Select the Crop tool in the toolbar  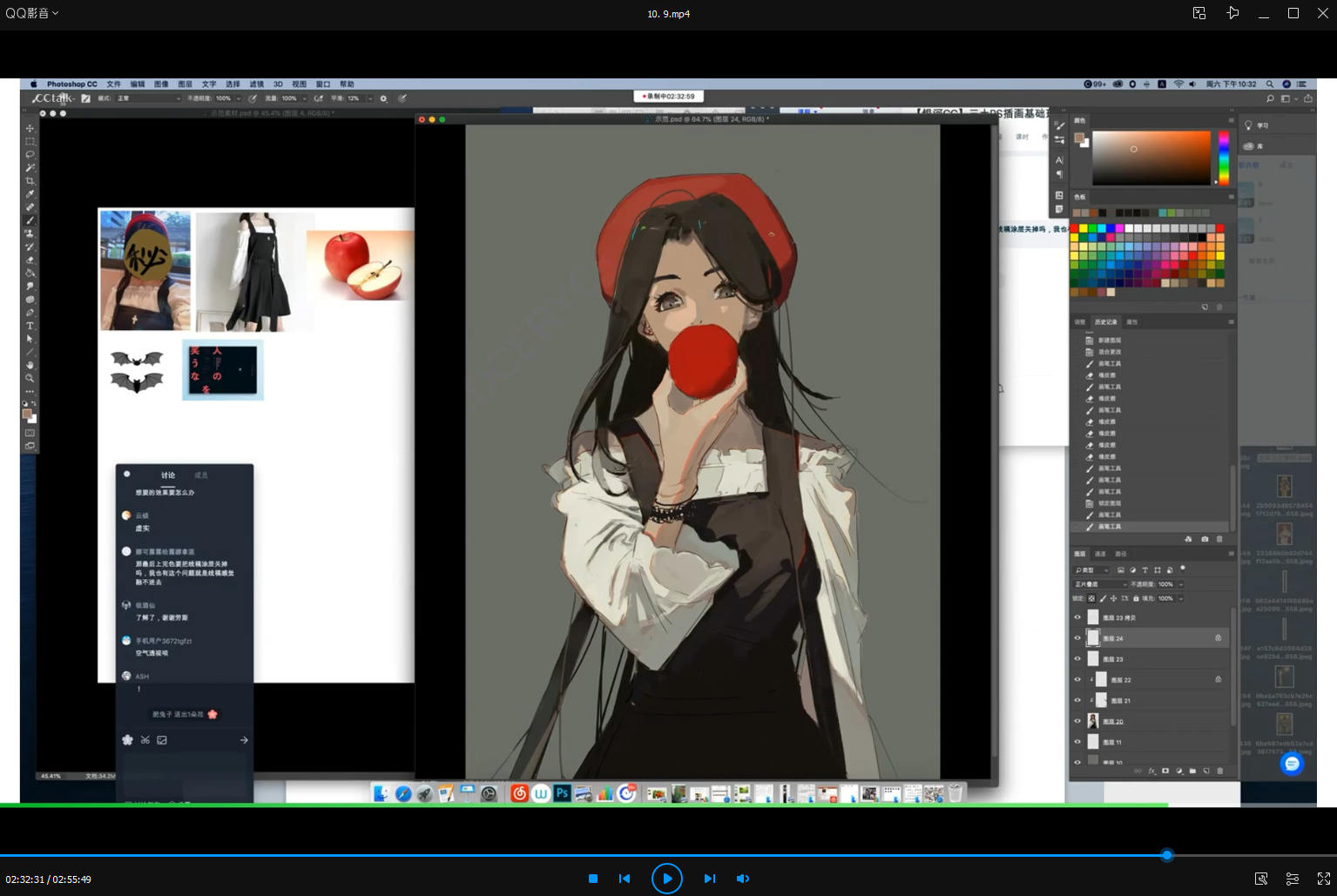point(30,181)
